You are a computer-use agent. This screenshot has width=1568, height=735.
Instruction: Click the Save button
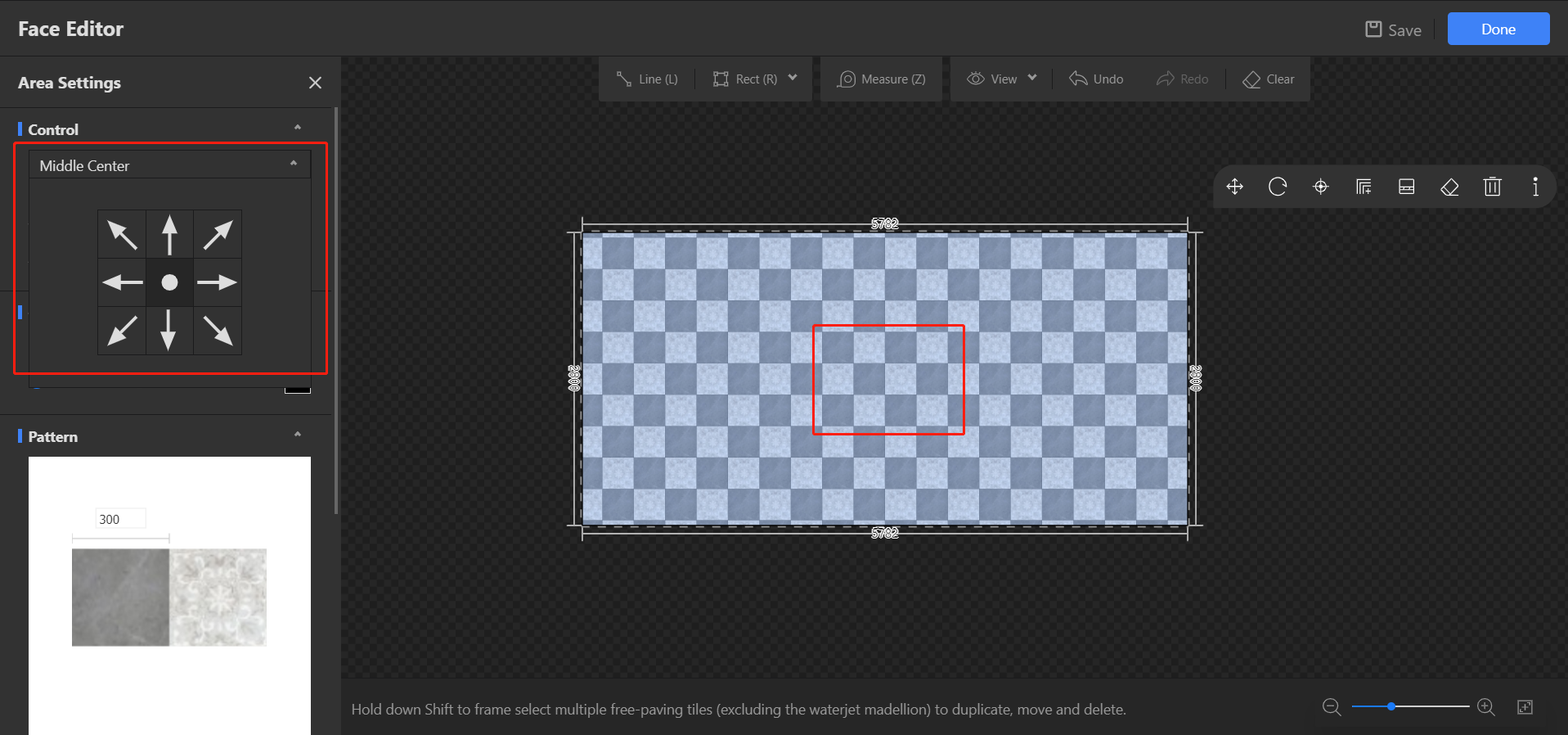[1394, 29]
